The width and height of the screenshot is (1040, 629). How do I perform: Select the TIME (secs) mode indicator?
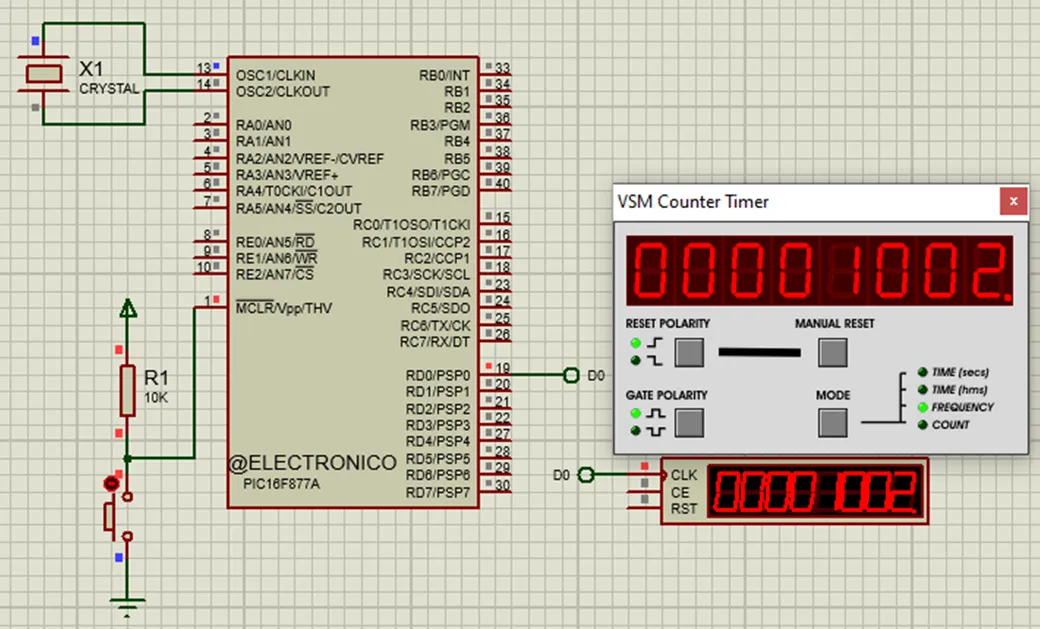[x=922, y=372]
